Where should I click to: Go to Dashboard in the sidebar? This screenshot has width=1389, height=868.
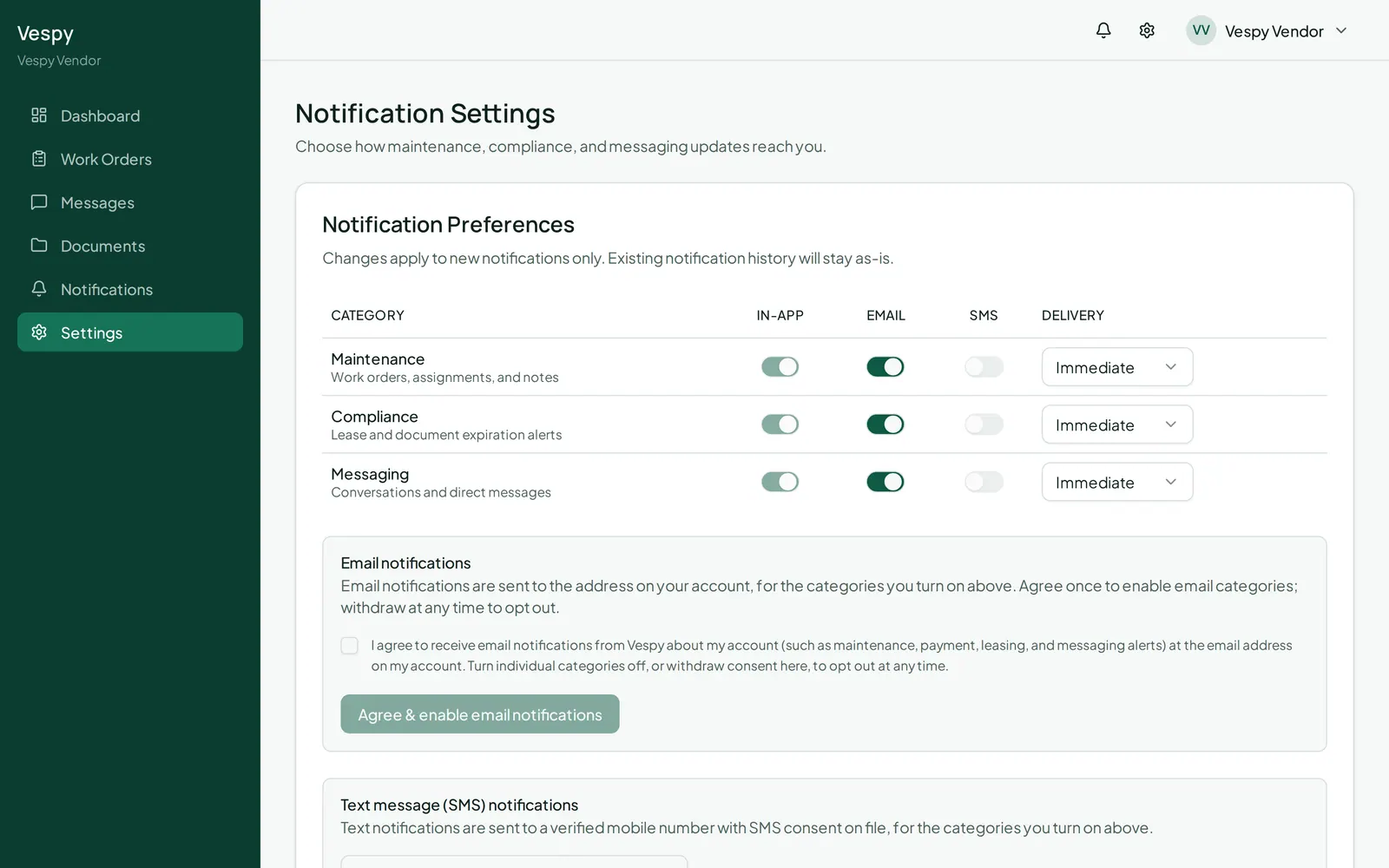pos(130,115)
